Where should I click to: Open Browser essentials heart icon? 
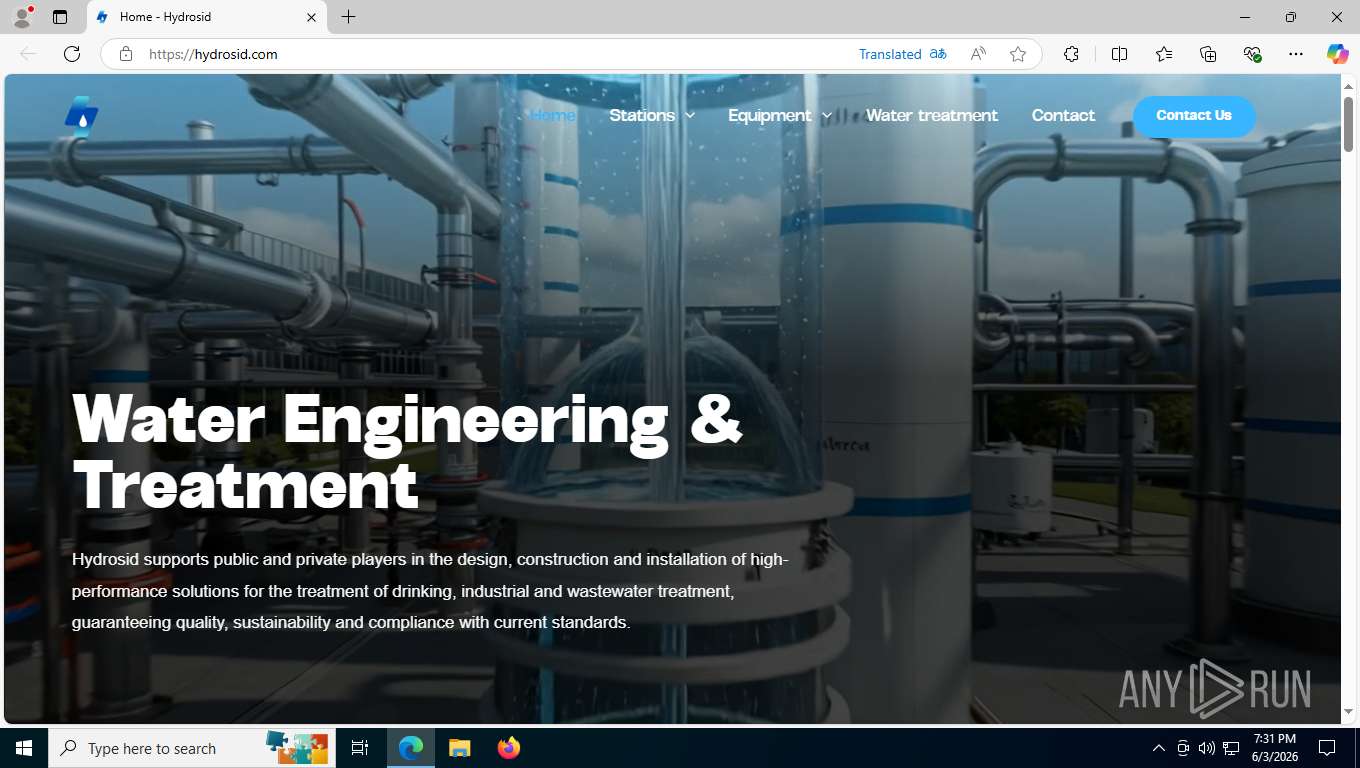coord(1252,54)
